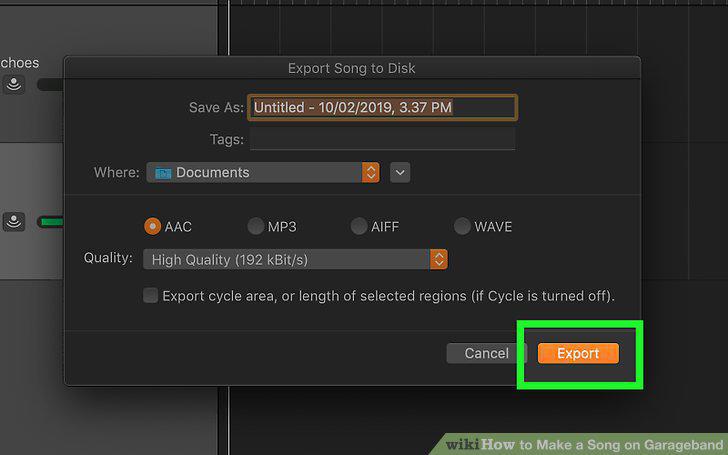Screen dimensions: 728x455
Task: Enable Export cycle area checkbox
Action: [x=150, y=295]
